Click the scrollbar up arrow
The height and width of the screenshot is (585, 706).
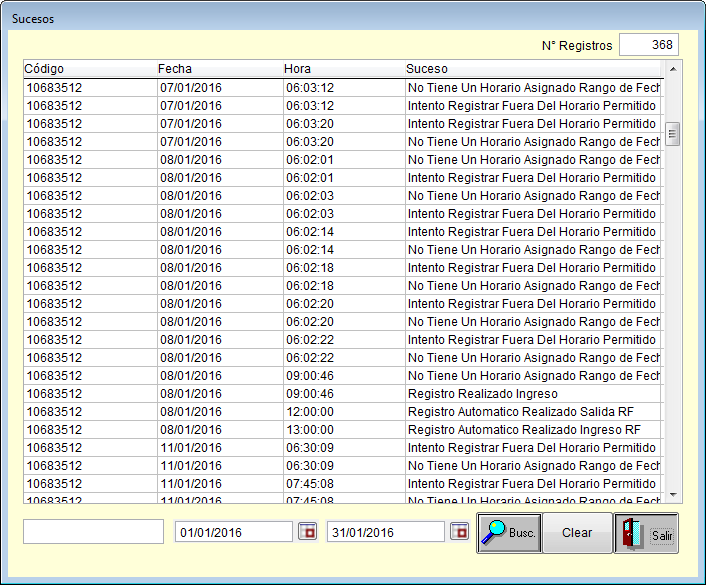coord(672,69)
